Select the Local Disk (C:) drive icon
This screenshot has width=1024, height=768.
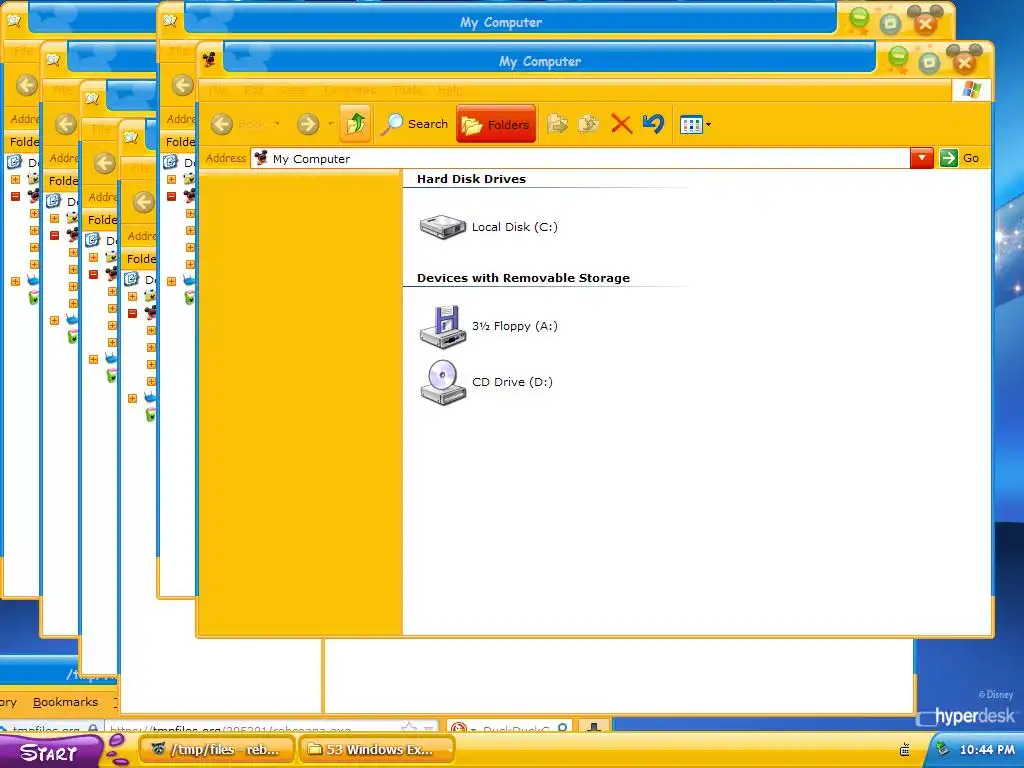click(443, 227)
